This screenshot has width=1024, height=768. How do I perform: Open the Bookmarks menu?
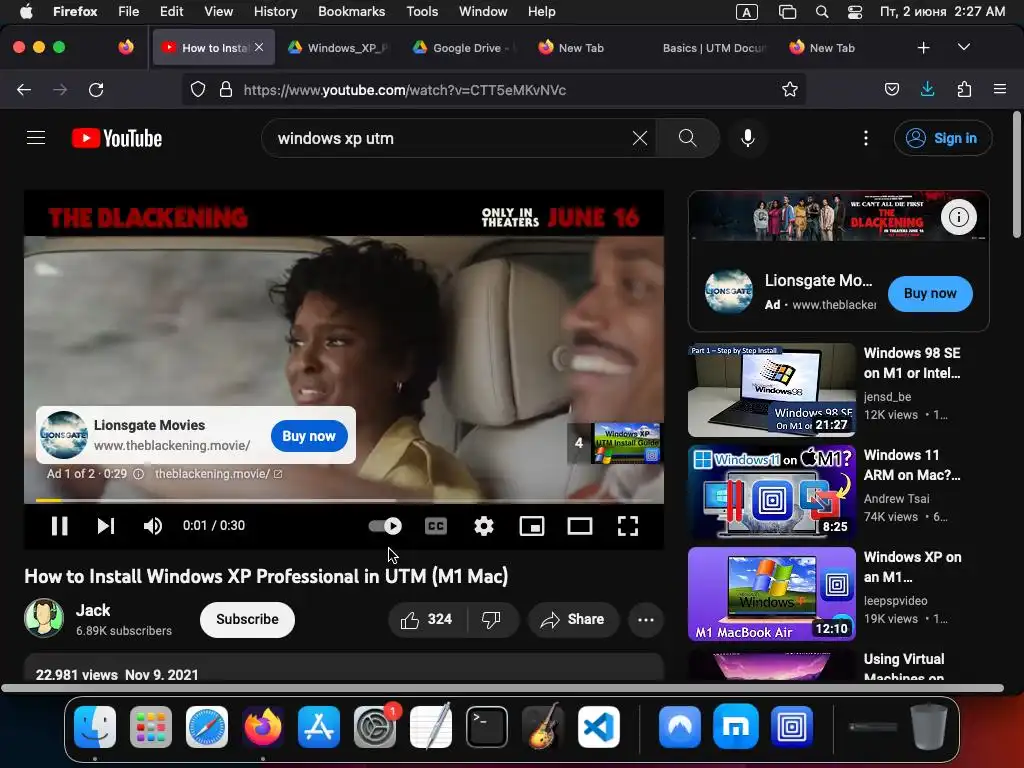click(x=351, y=11)
